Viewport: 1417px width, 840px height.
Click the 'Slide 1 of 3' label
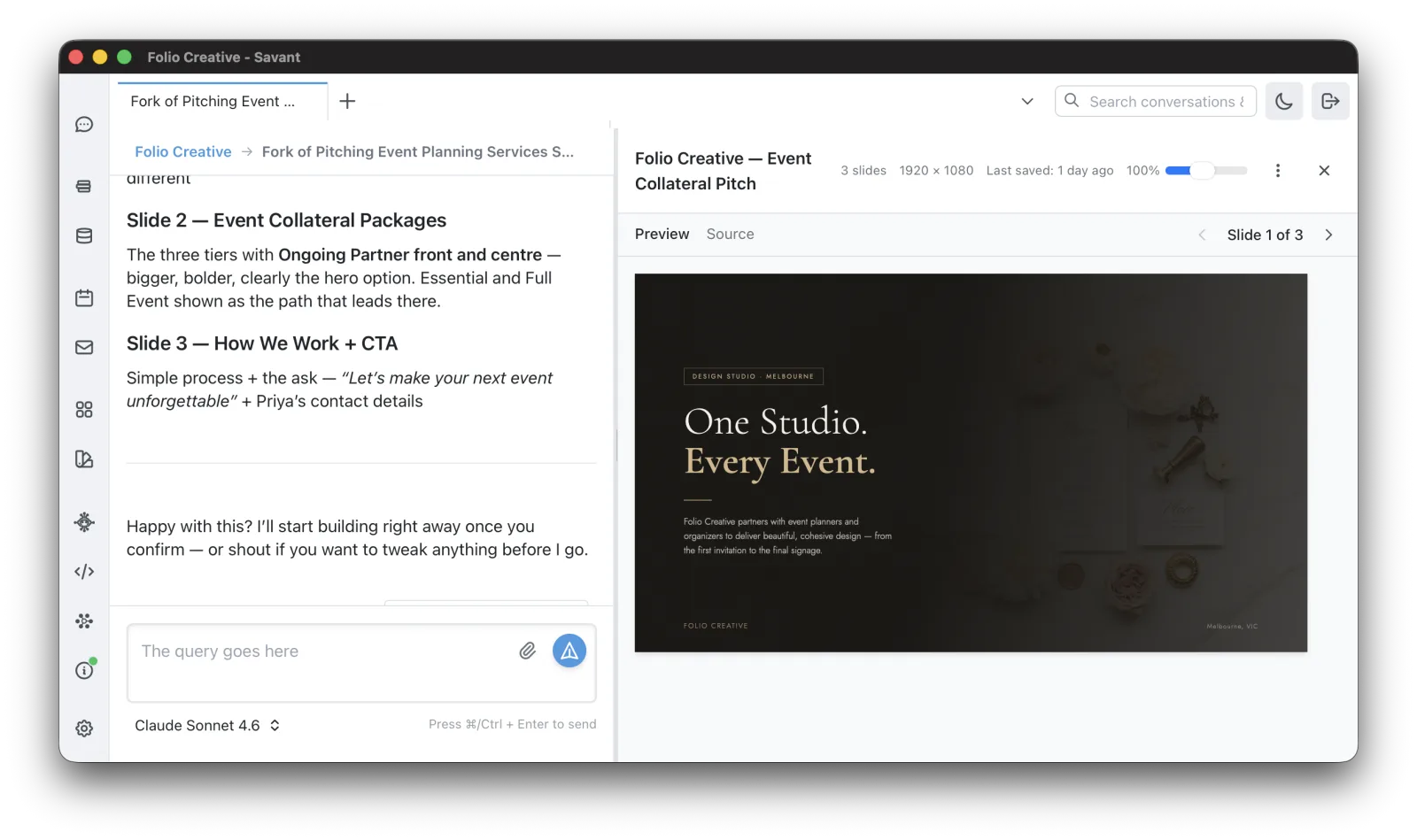tap(1265, 235)
